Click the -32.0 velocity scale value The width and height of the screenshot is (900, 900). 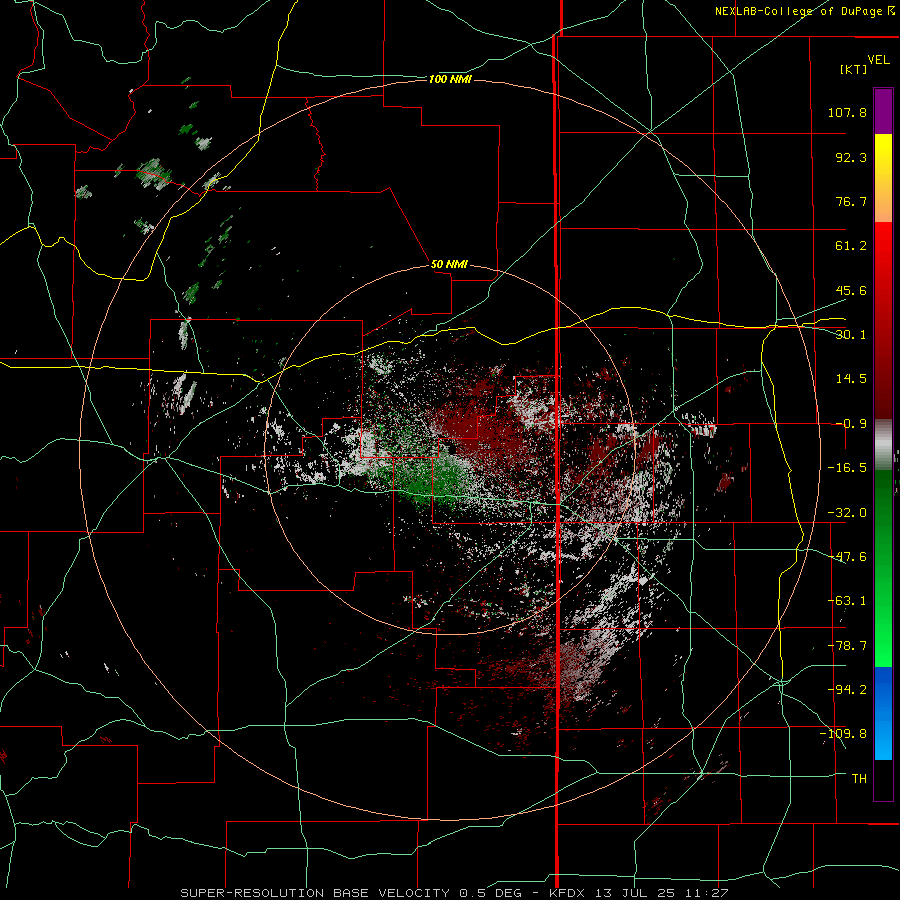pyautogui.click(x=847, y=513)
